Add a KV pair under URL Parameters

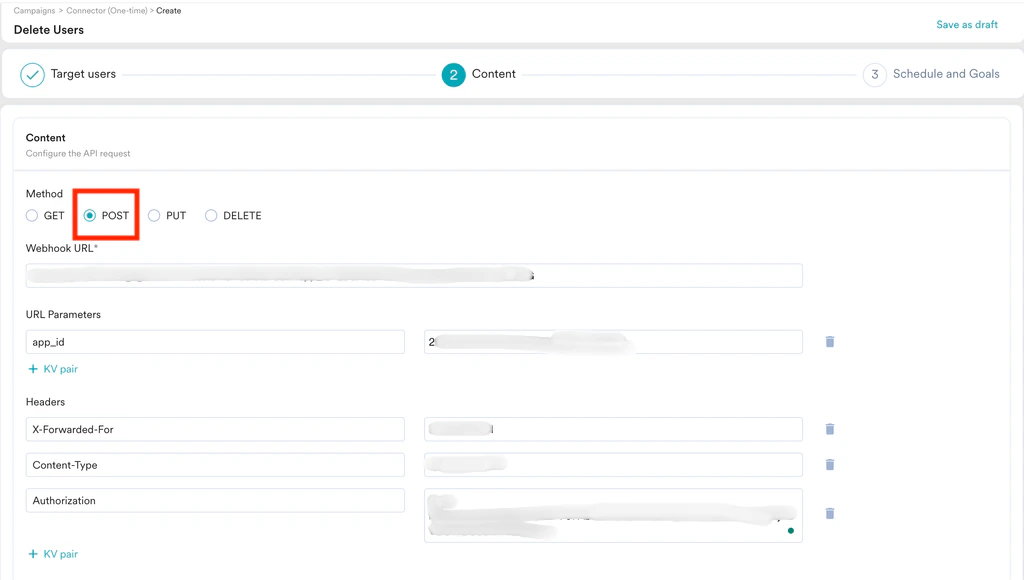51,368
